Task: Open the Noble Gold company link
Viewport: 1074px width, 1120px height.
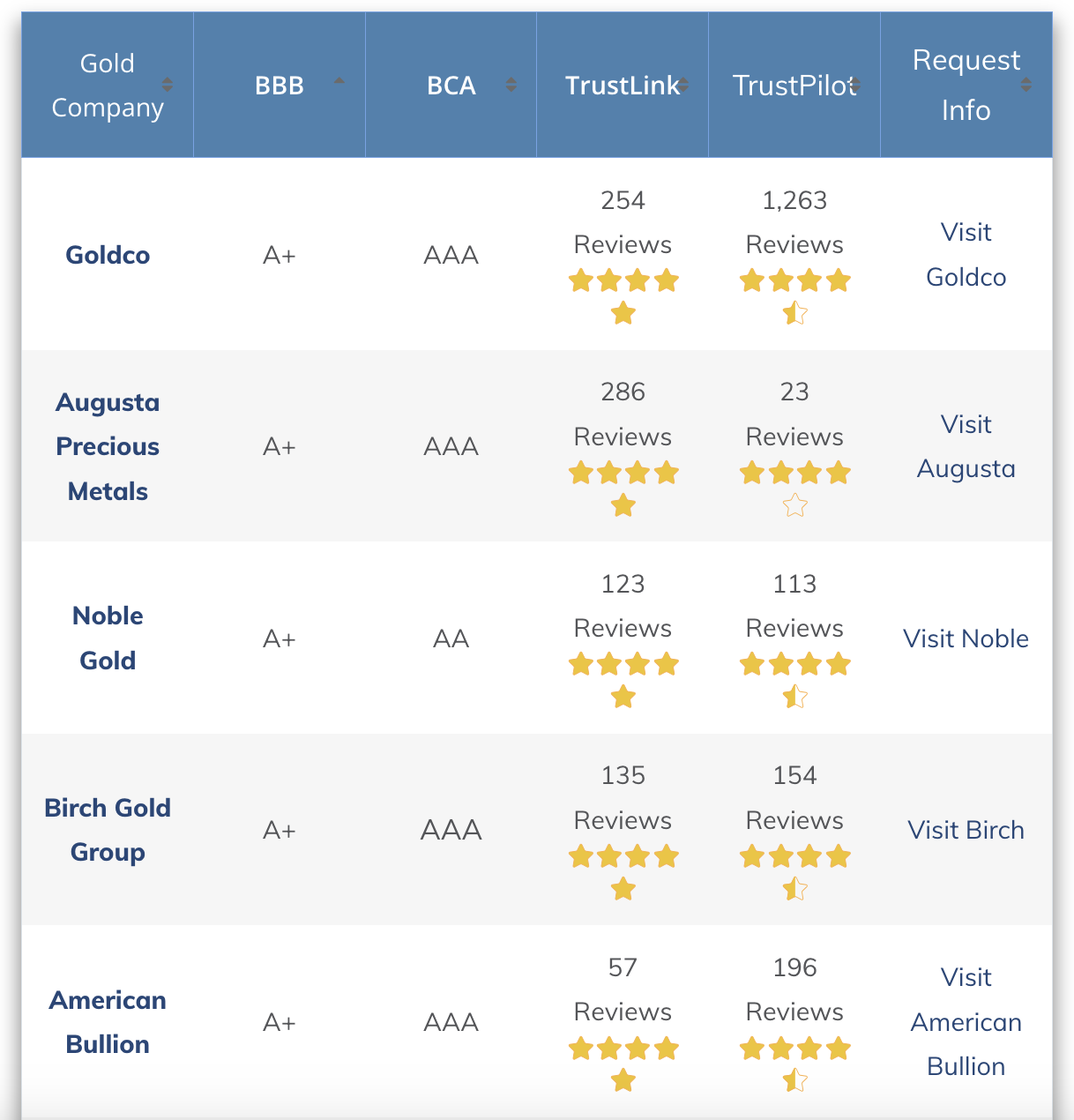Action: coord(108,638)
